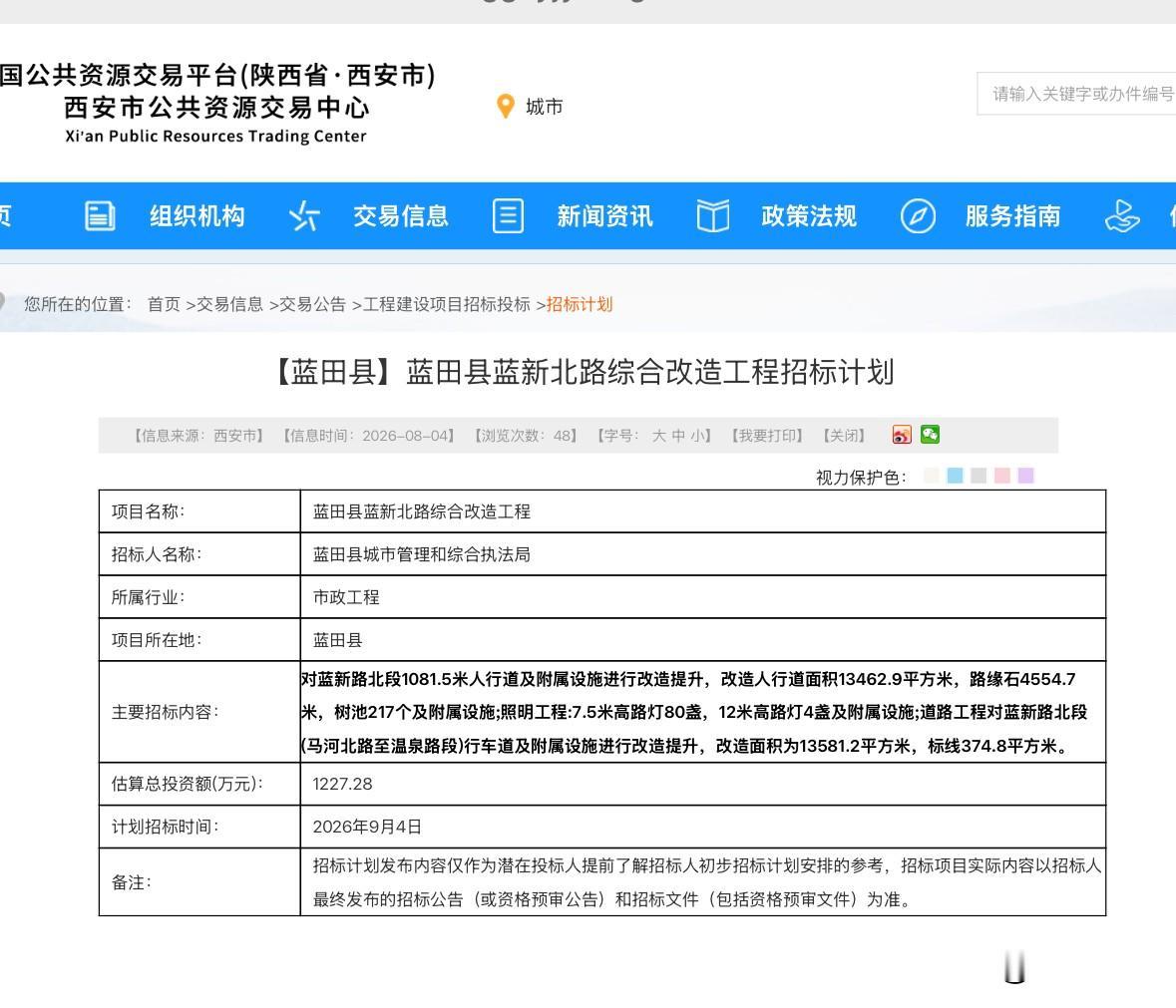1176x1008 pixels.
Task: Share via the Weibo icon
Action: tap(902, 435)
